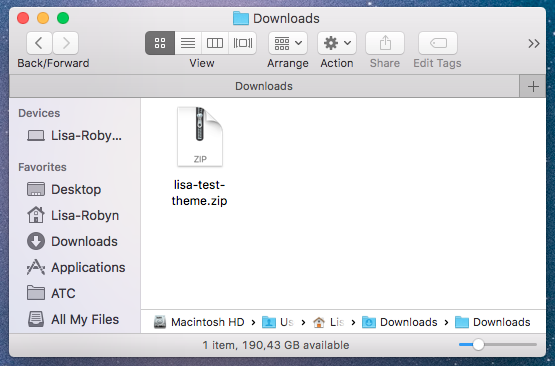Image resolution: width=555 pixels, height=366 pixels.
Task: Switch to Cover Flow view
Action: (x=243, y=43)
